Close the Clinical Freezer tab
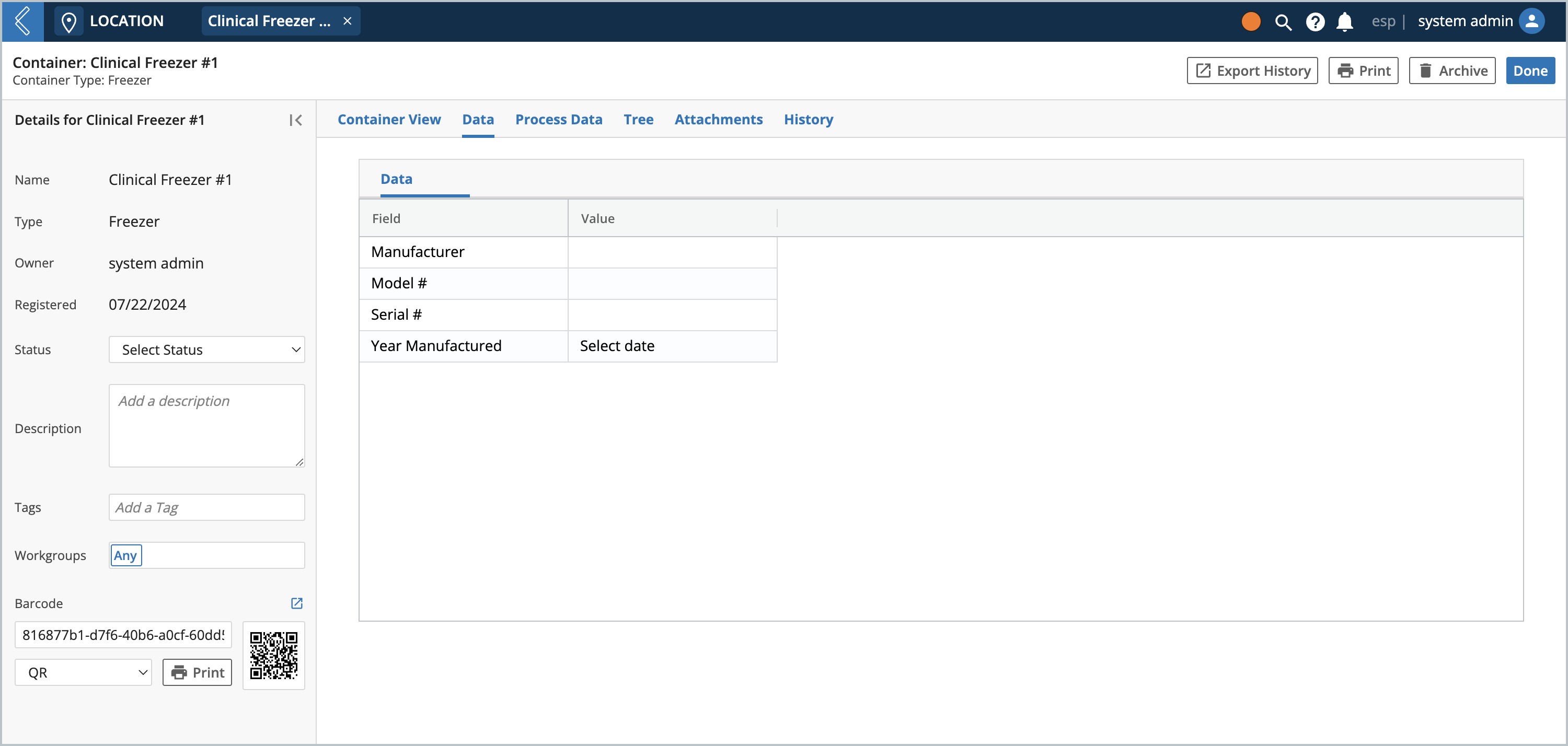Viewport: 1568px width, 746px height. click(348, 21)
